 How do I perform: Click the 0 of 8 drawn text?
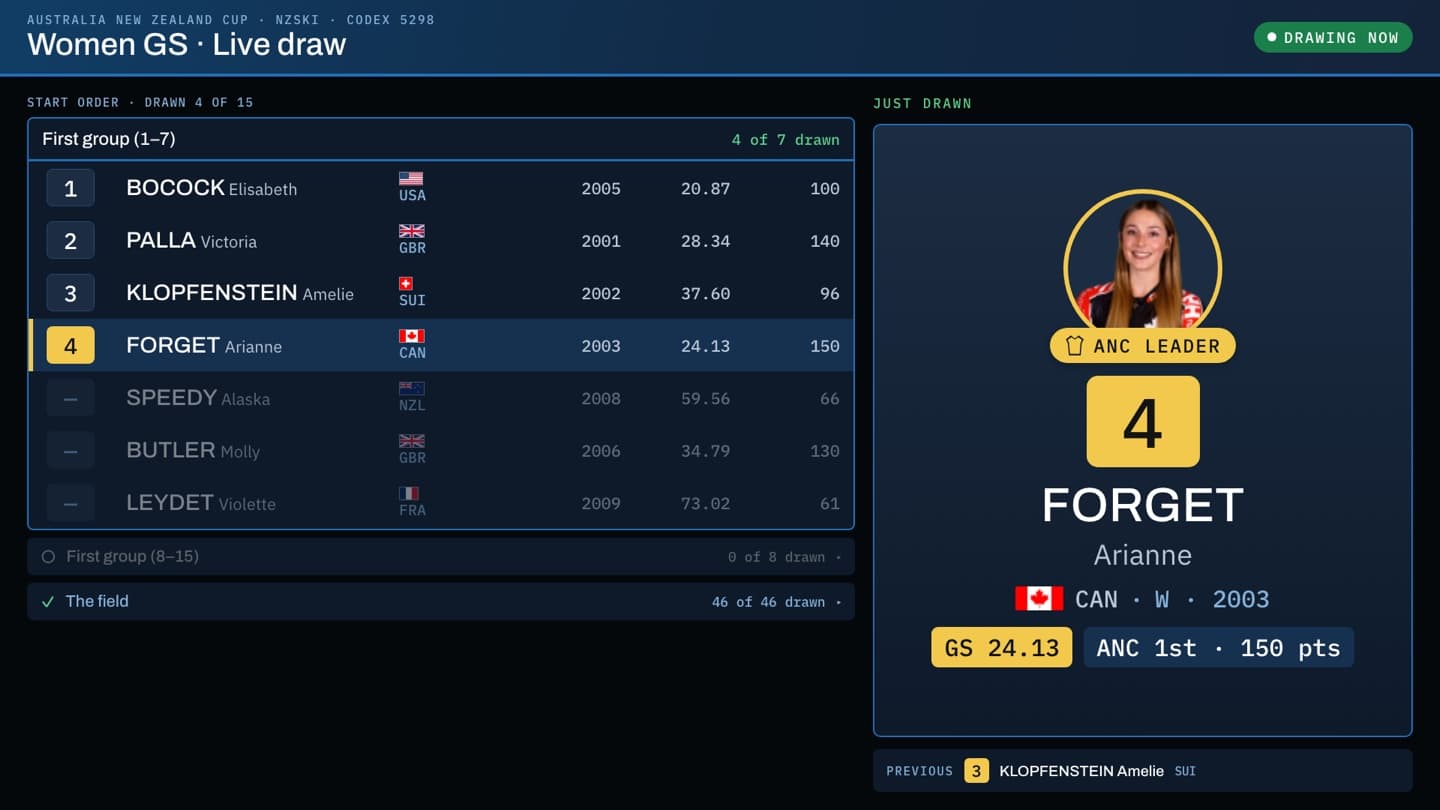coord(776,557)
